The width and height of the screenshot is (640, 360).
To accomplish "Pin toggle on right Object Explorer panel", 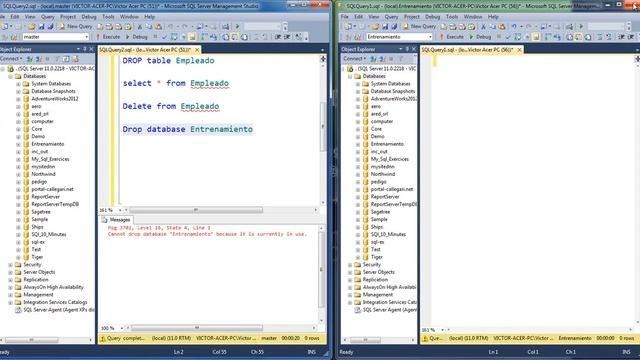I will click(407, 49).
